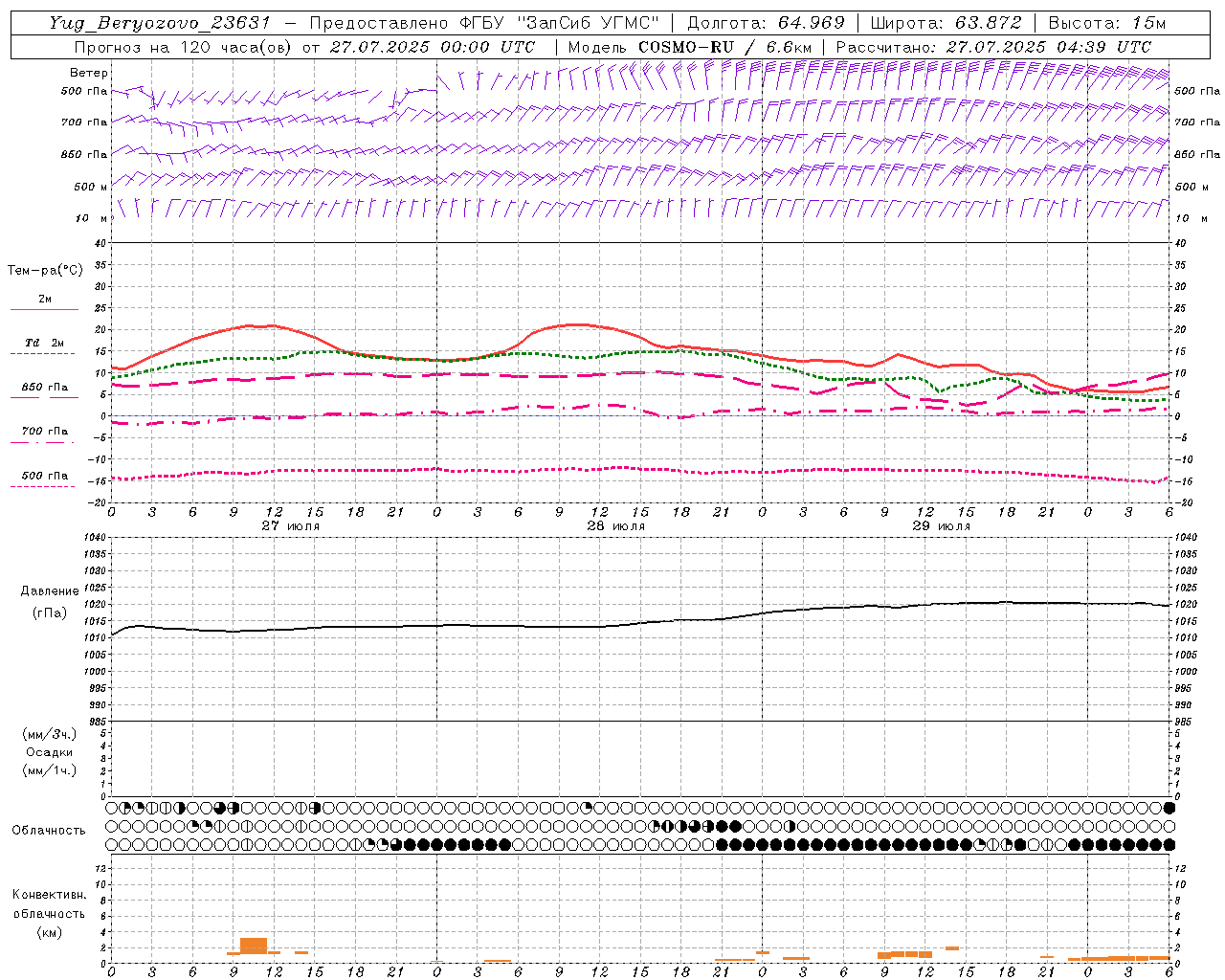
Task: Select the Рассчитано: 27.07.2025 04:39 UTC text
Action: [x=993, y=47]
